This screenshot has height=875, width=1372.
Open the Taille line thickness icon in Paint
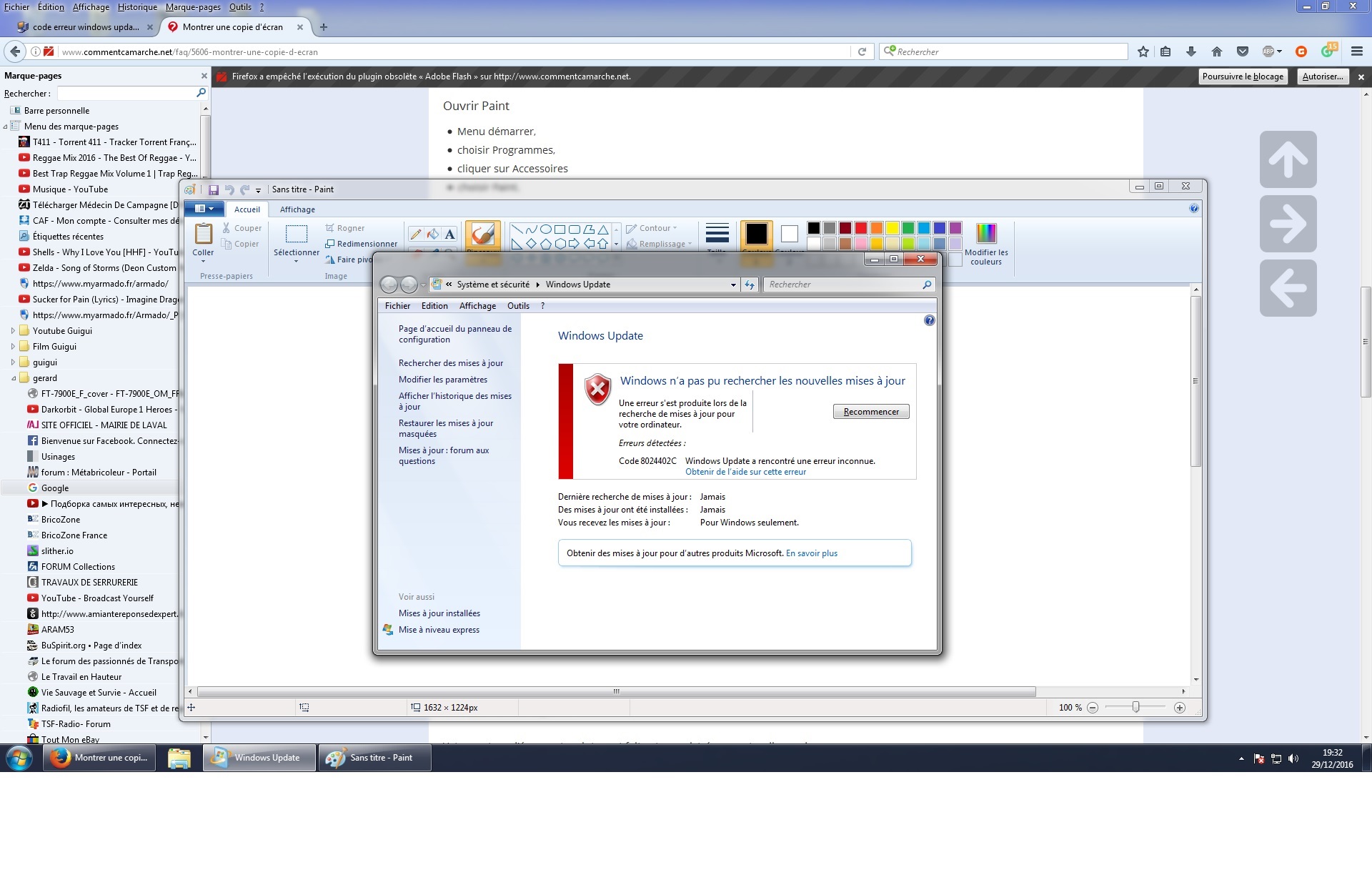click(x=717, y=234)
